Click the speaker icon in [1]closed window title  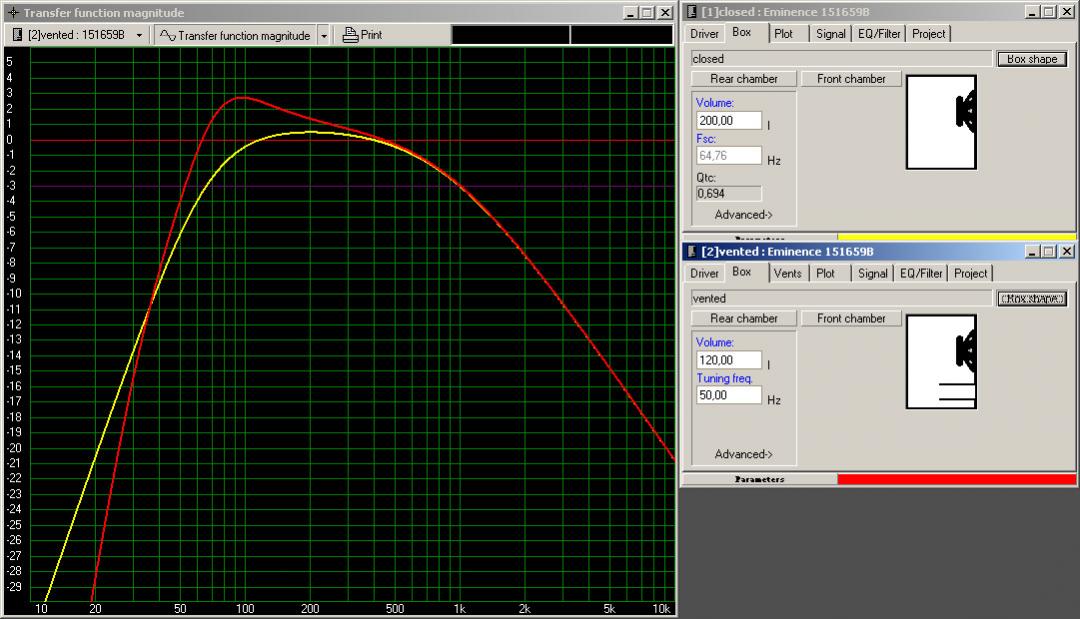click(692, 12)
